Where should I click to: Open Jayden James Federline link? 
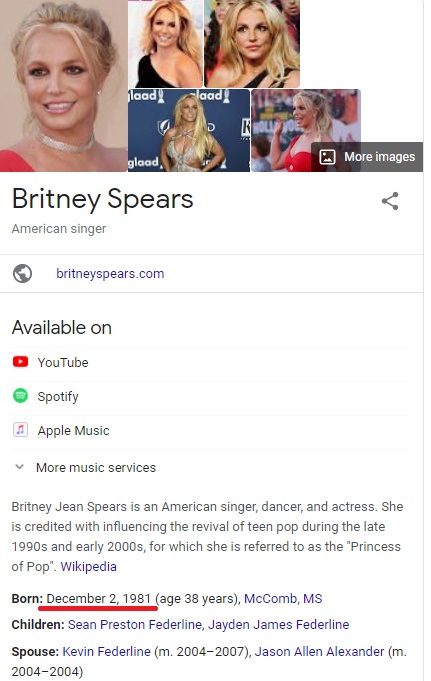pos(278,625)
